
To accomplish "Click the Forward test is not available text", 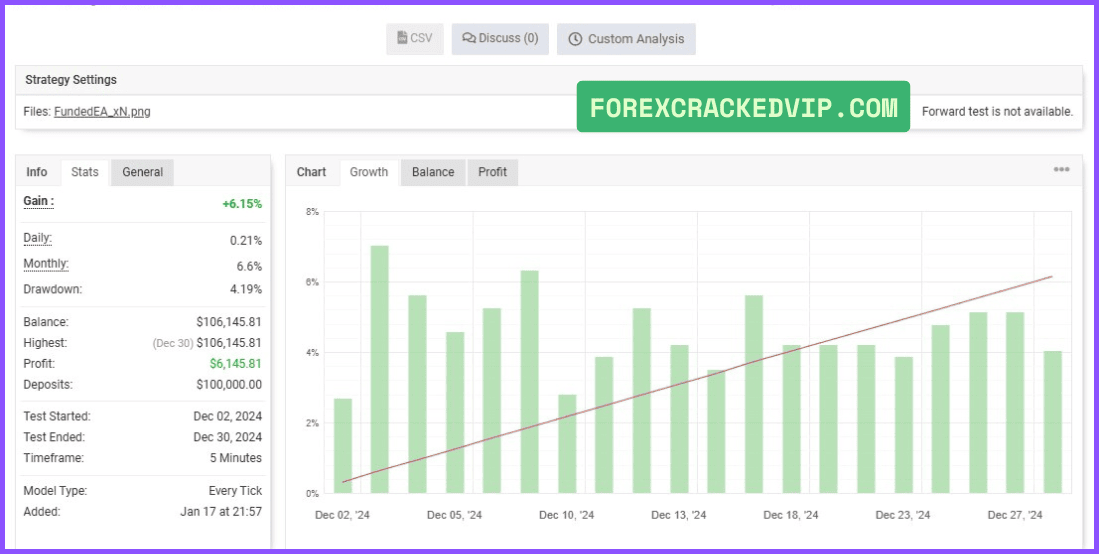I will pos(997,112).
